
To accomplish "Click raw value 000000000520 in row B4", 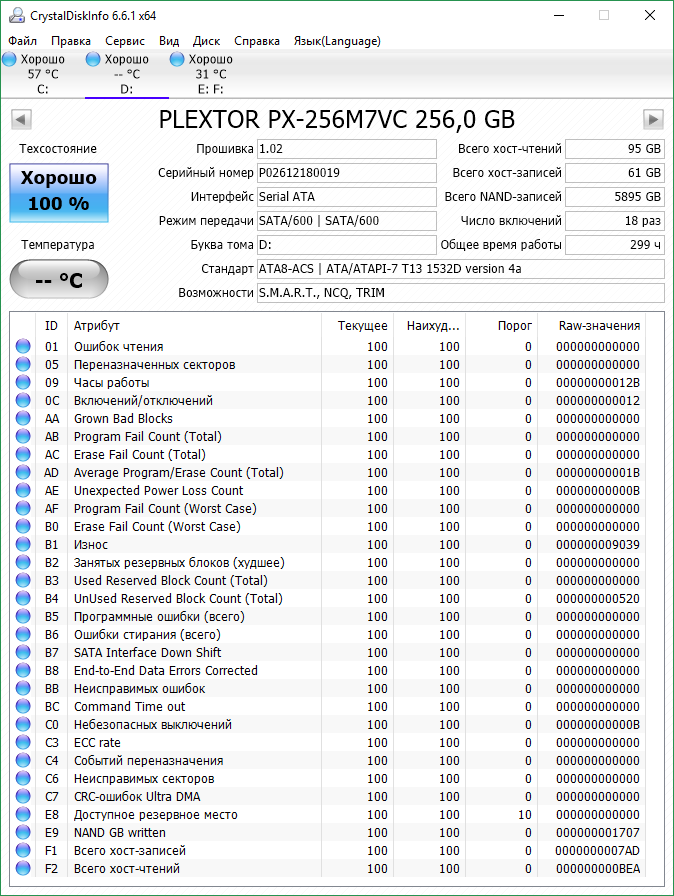I will (598, 598).
